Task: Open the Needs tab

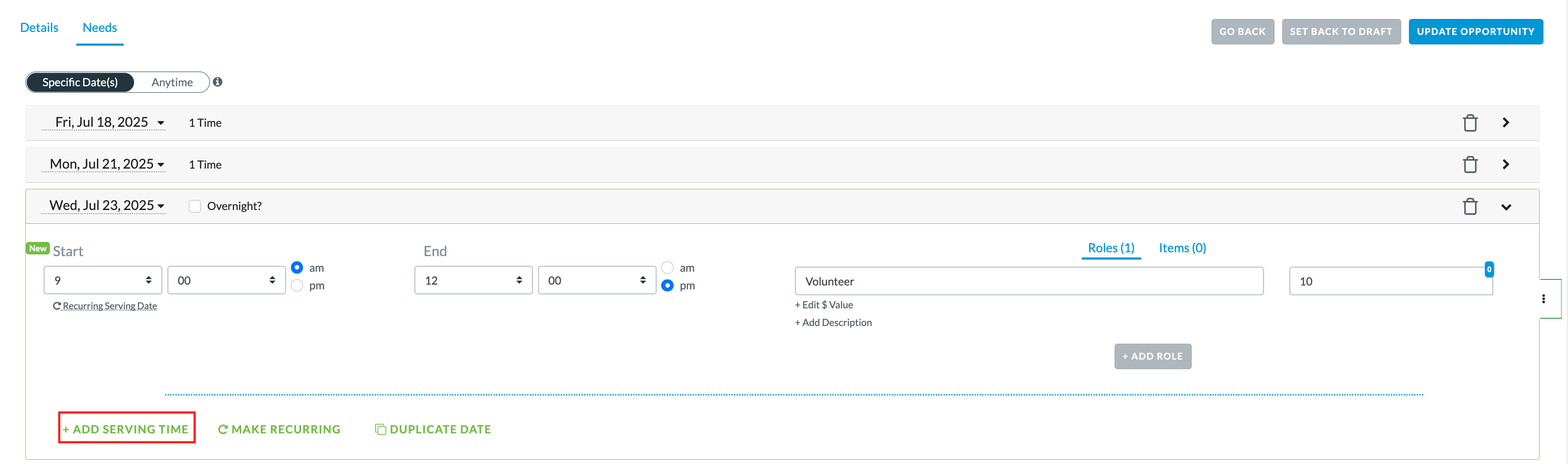Action: [100, 28]
